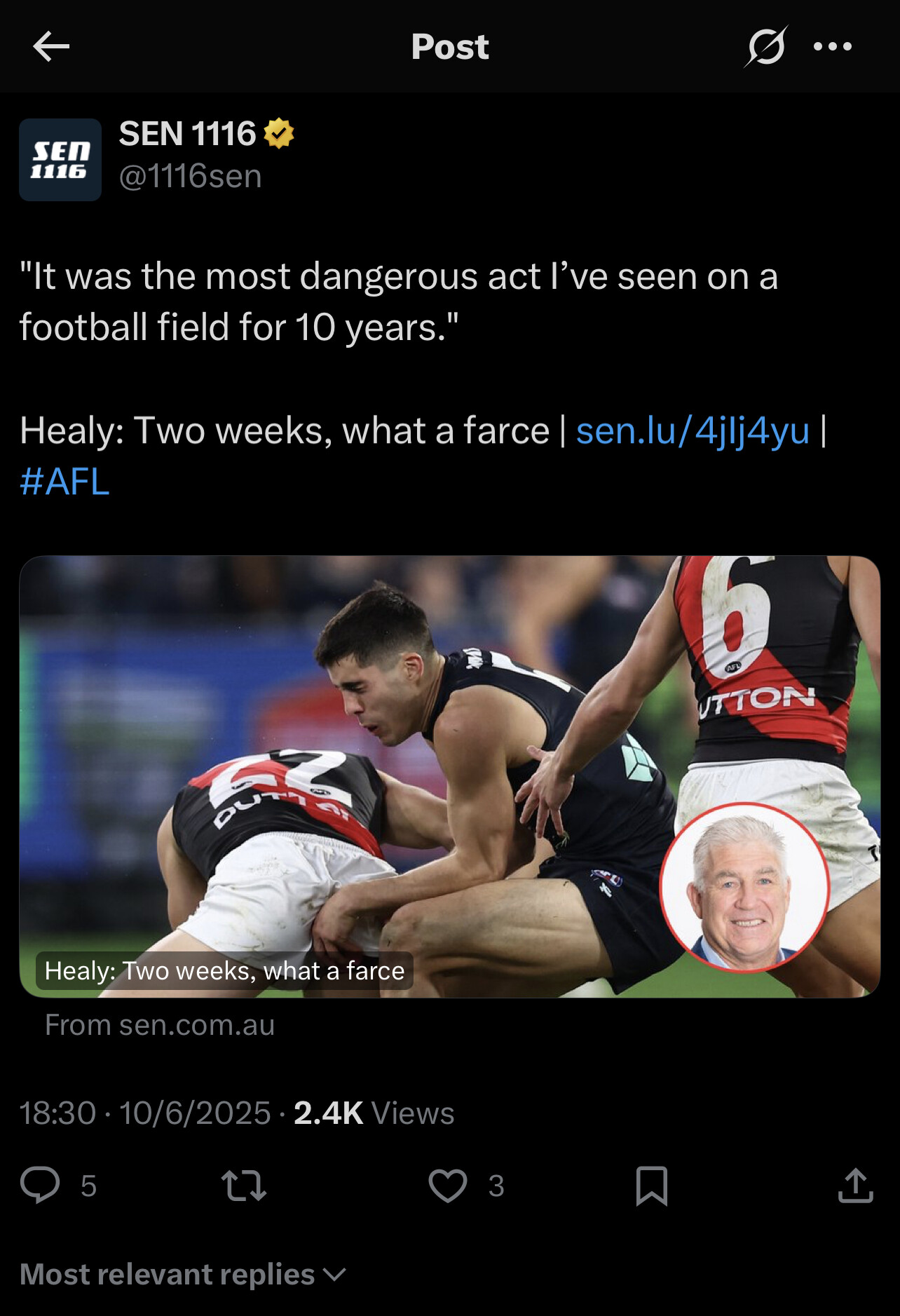
Task: View the 2.4K Views count
Action: 374,1113
